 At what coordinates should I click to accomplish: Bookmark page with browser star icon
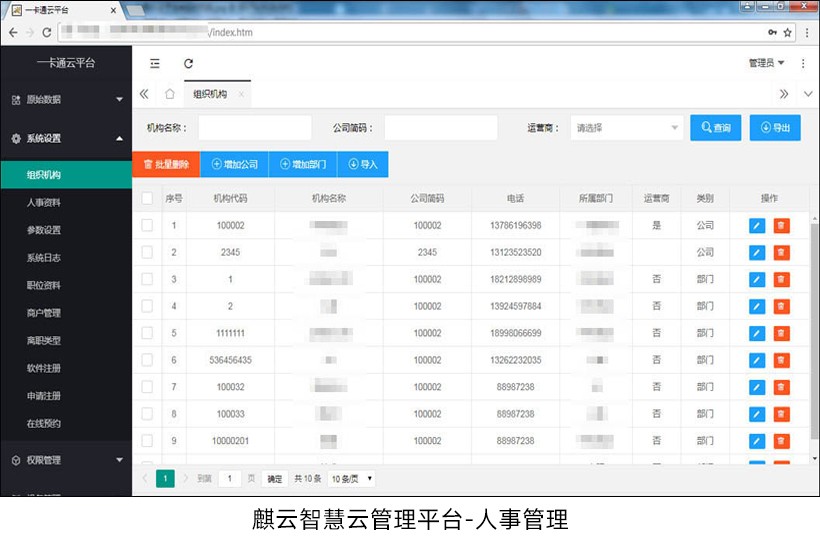pyautogui.click(x=788, y=32)
